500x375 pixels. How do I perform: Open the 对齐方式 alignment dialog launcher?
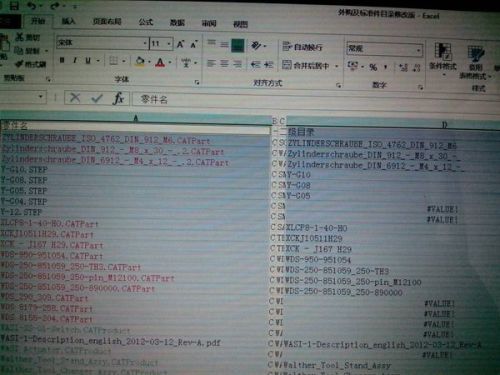[339, 85]
